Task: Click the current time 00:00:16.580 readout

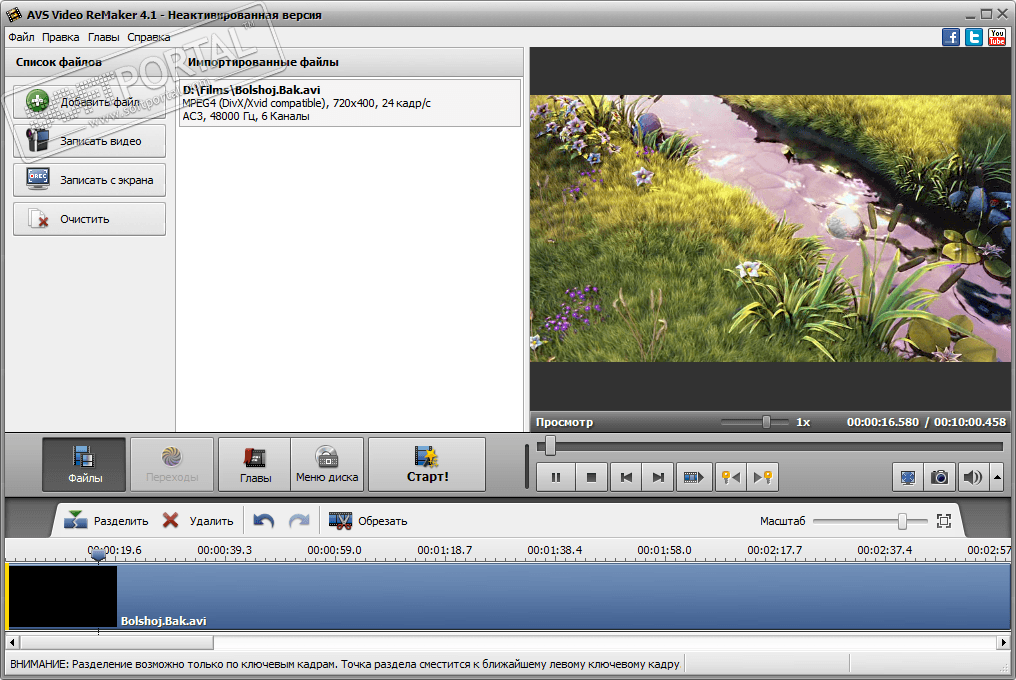Action: coord(883,422)
